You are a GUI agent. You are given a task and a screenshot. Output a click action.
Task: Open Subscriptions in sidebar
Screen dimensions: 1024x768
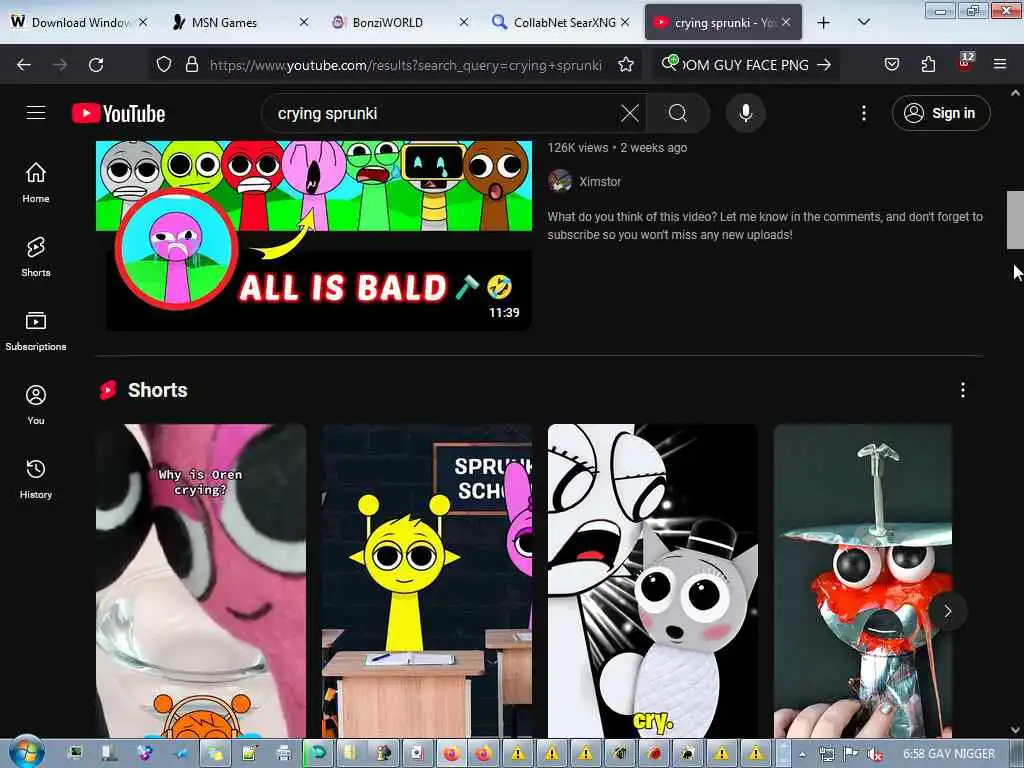click(36, 330)
